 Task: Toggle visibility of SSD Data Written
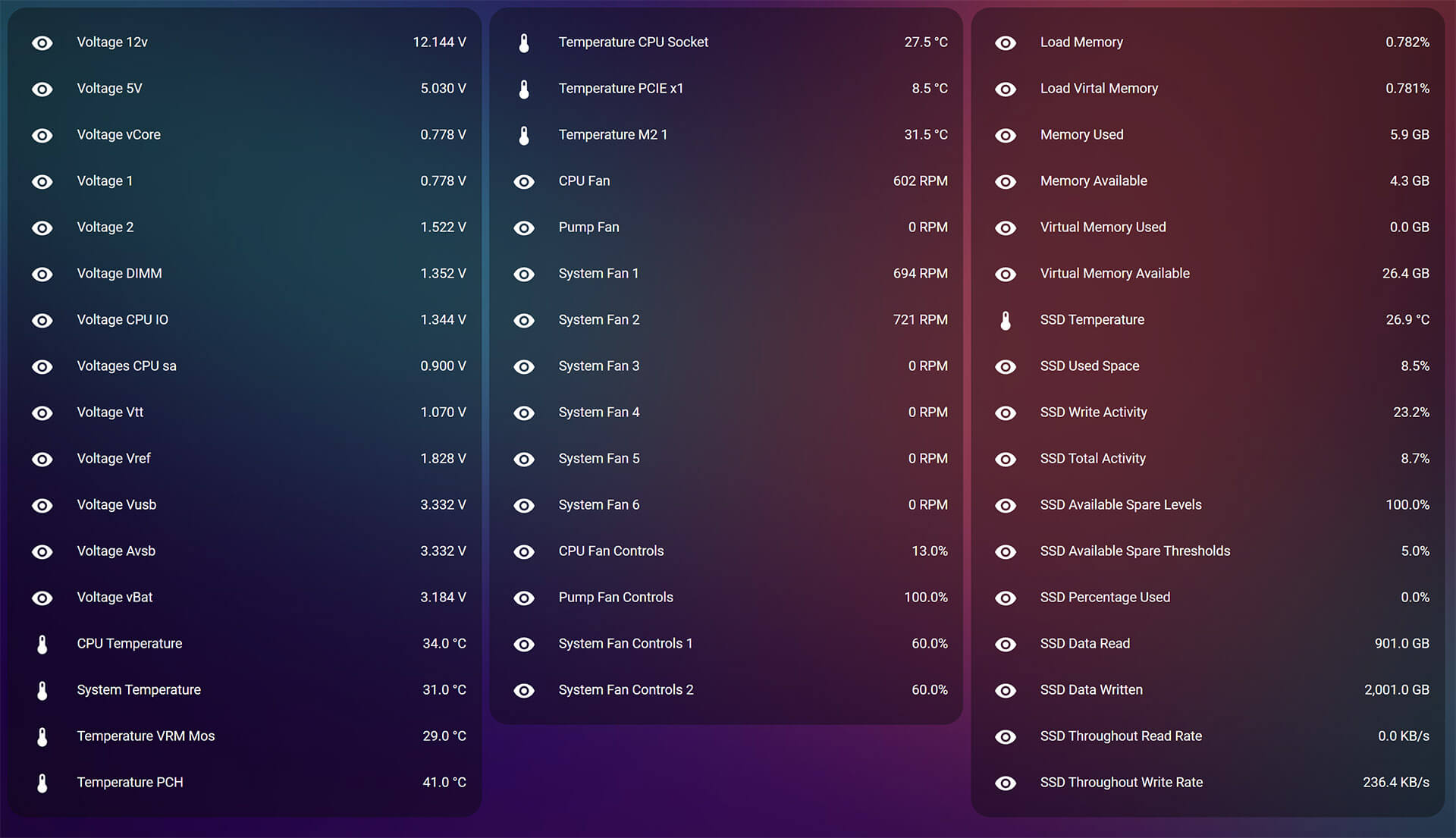(1006, 690)
